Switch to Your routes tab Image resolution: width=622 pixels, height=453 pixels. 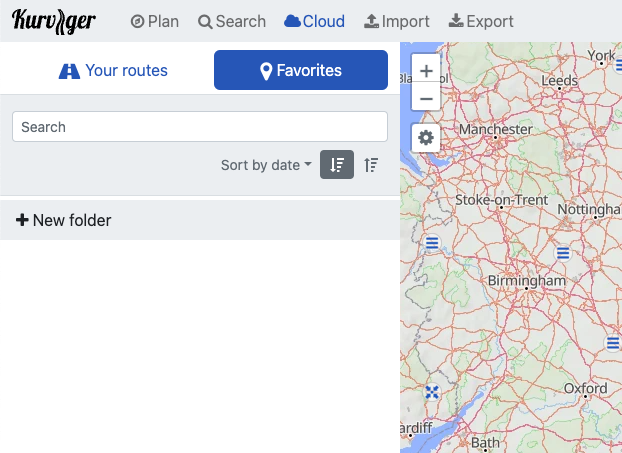tap(113, 71)
